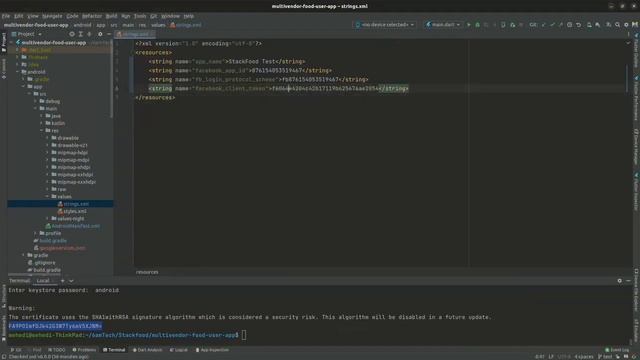Open IDE settings gear in top toolbar
The width and height of the screenshot is (640, 360).
pos(626,25)
